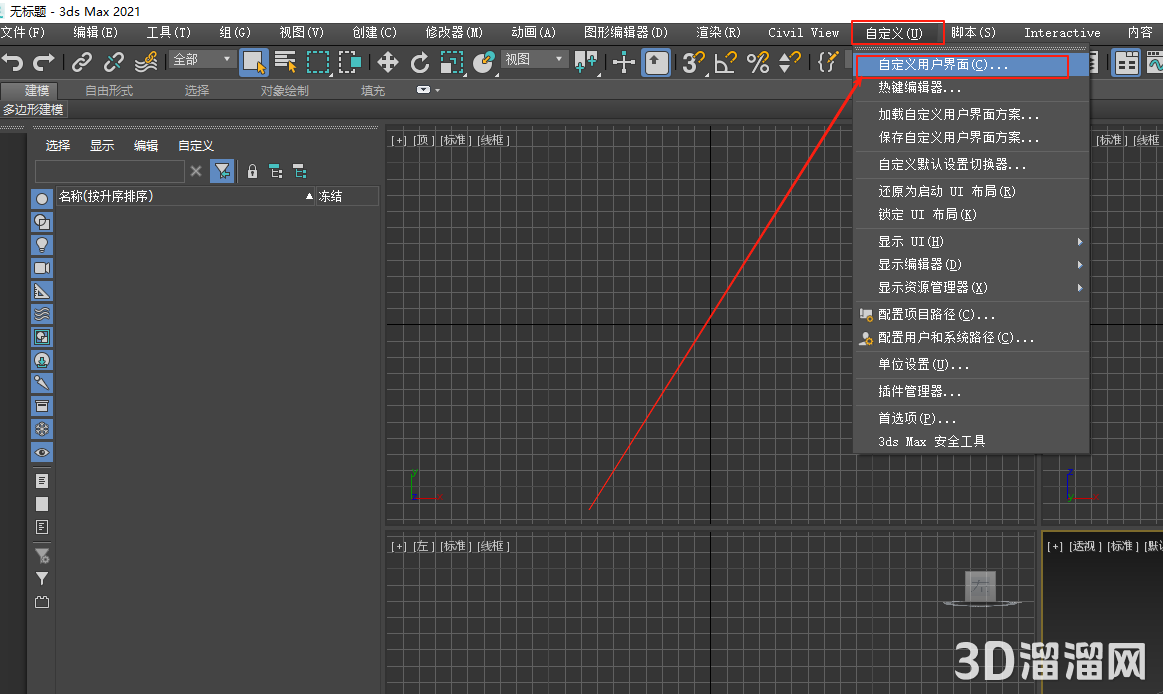Toggle cameras display in the scene explorer sidebar
This screenshot has height=694, width=1163.
42,267
